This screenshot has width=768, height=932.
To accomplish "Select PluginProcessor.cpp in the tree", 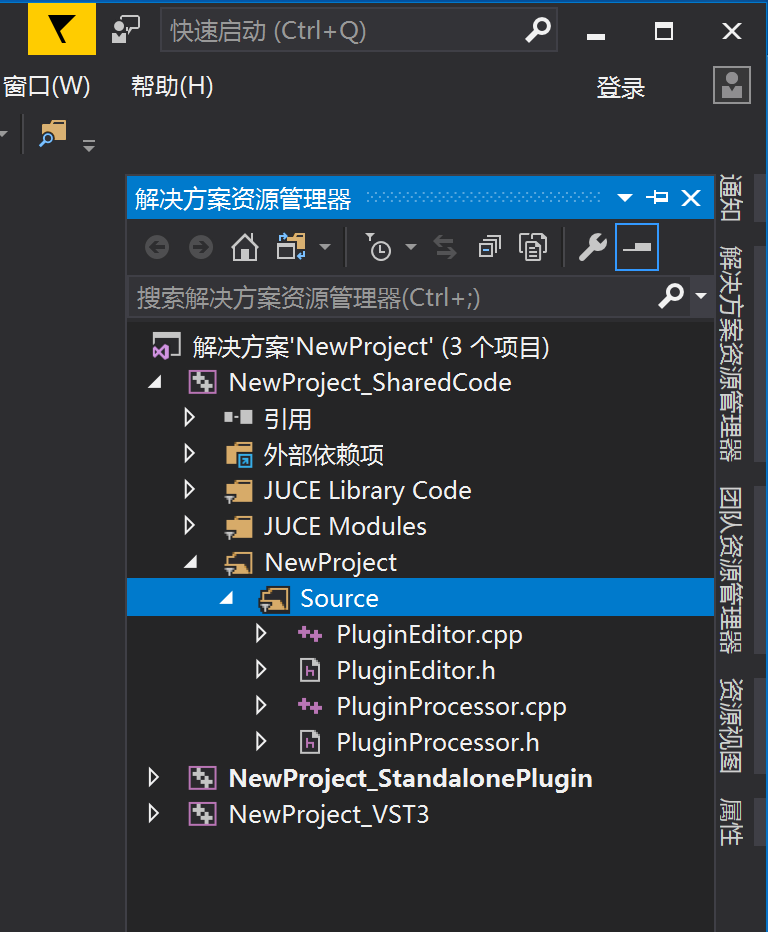I will [x=451, y=706].
